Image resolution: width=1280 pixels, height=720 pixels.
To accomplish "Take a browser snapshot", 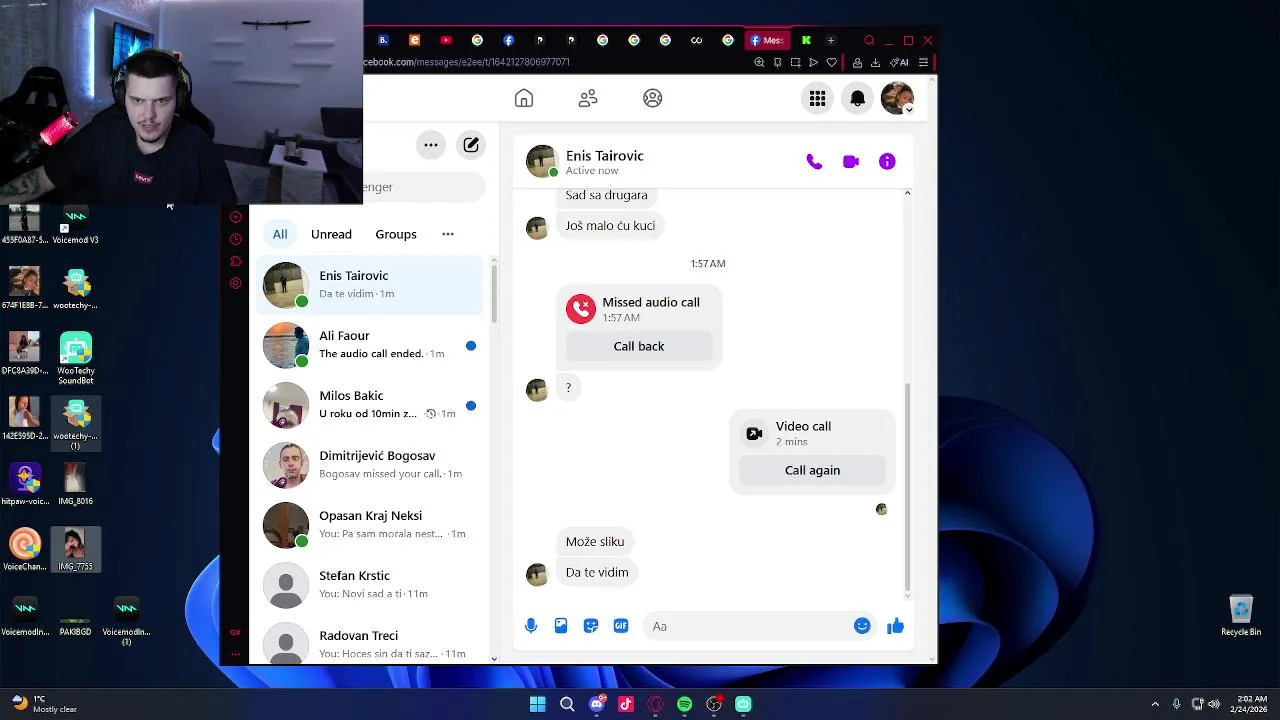I will coord(795,62).
